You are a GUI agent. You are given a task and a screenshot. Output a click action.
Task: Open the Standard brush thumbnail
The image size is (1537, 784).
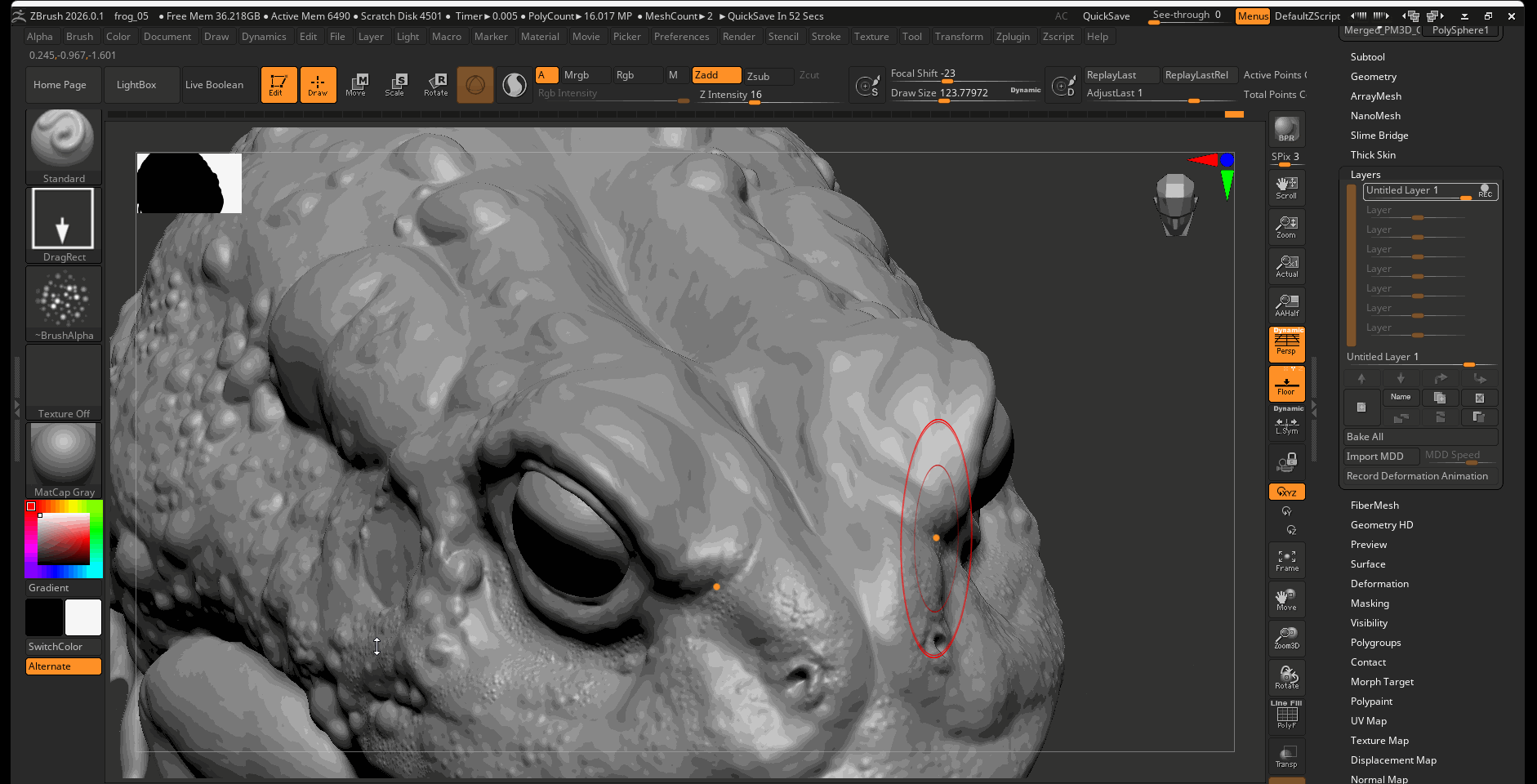(64, 140)
